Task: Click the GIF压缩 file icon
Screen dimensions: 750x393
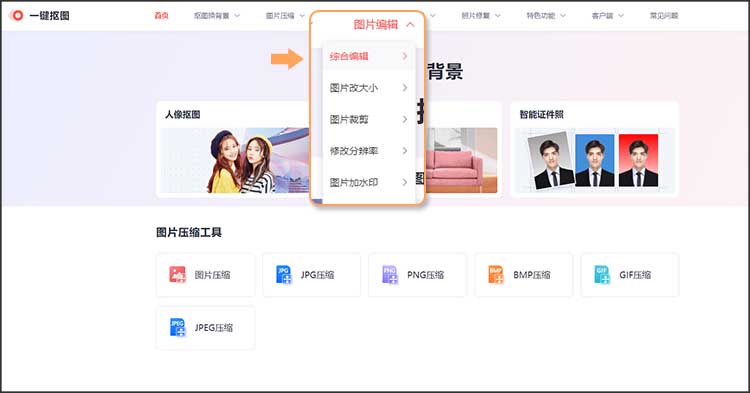Action: 602,274
